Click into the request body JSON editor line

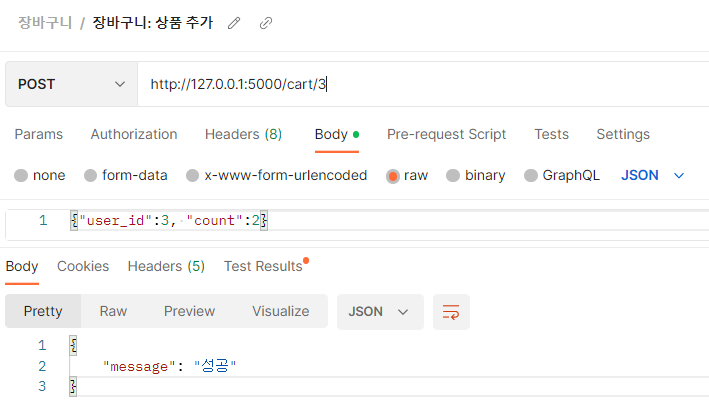click(x=389, y=221)
